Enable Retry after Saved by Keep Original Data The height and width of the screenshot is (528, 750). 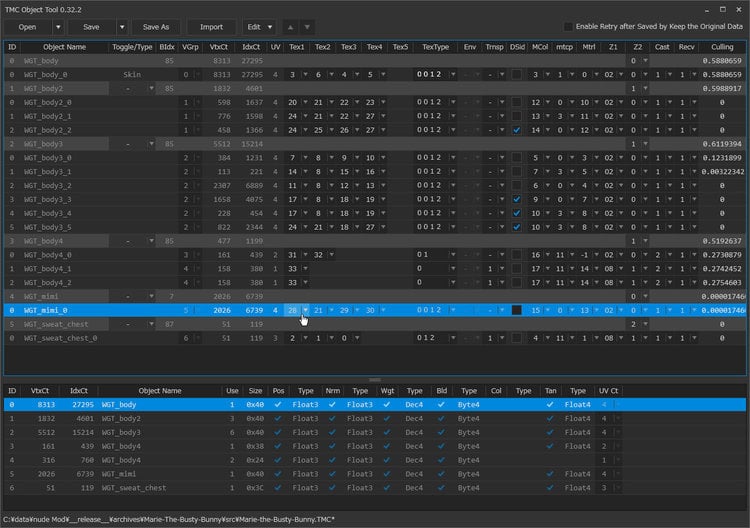click(568, 27)
